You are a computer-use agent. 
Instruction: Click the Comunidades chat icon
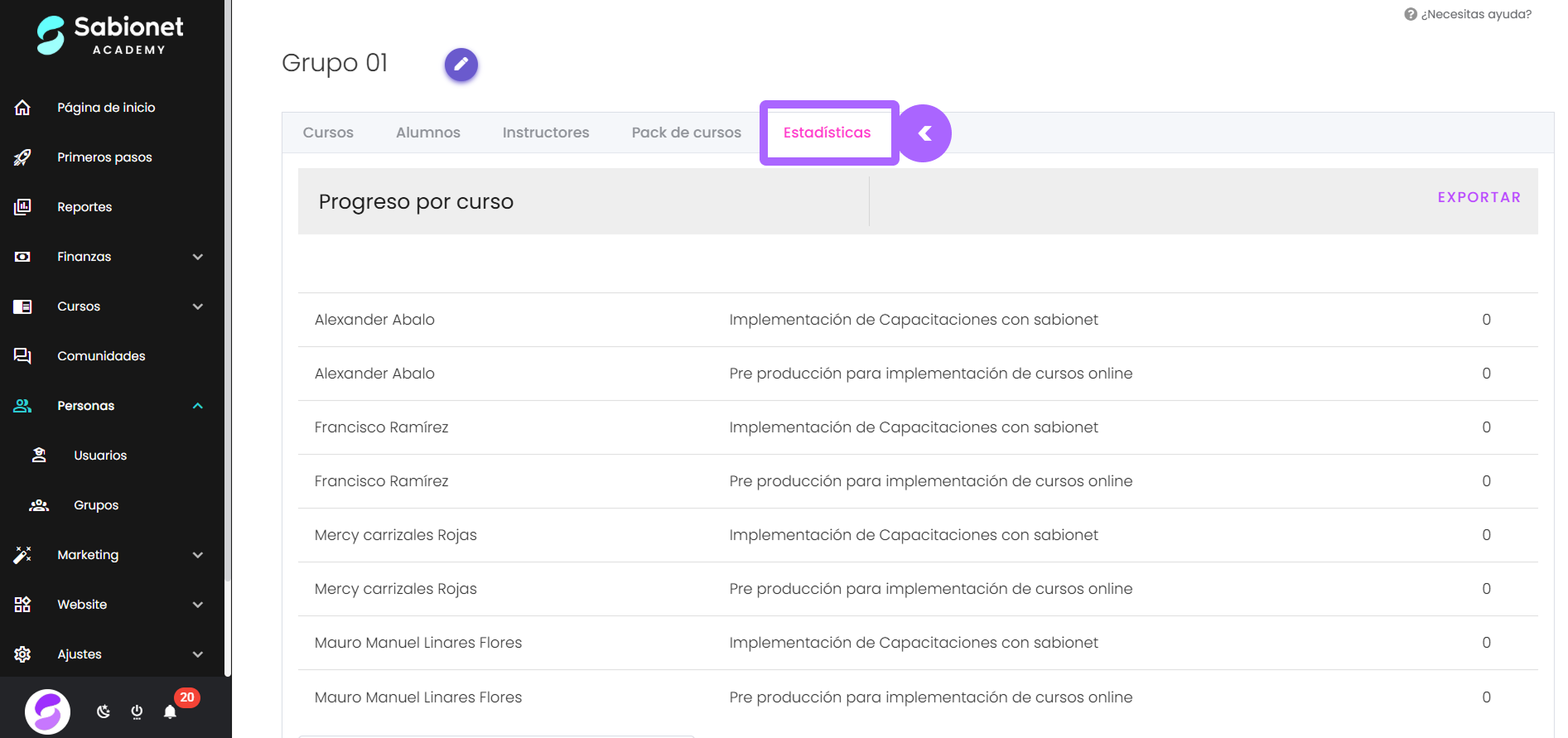tap(22, 356)
